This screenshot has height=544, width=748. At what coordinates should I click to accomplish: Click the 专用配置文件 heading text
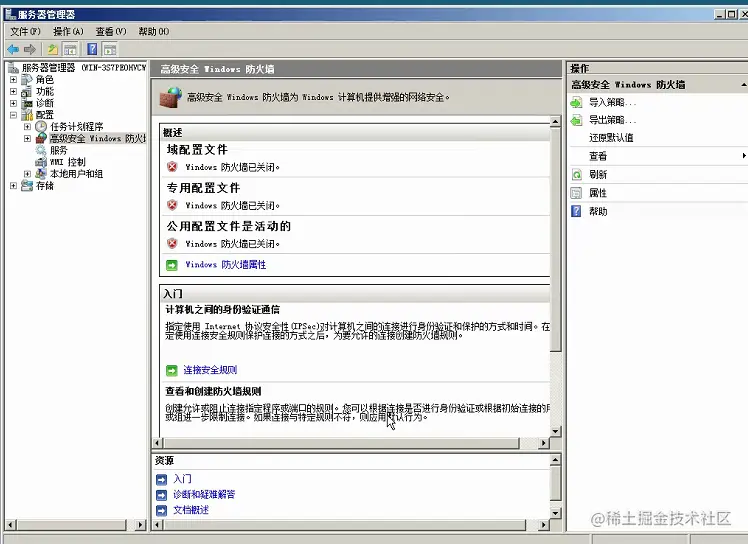coord(203,188)
